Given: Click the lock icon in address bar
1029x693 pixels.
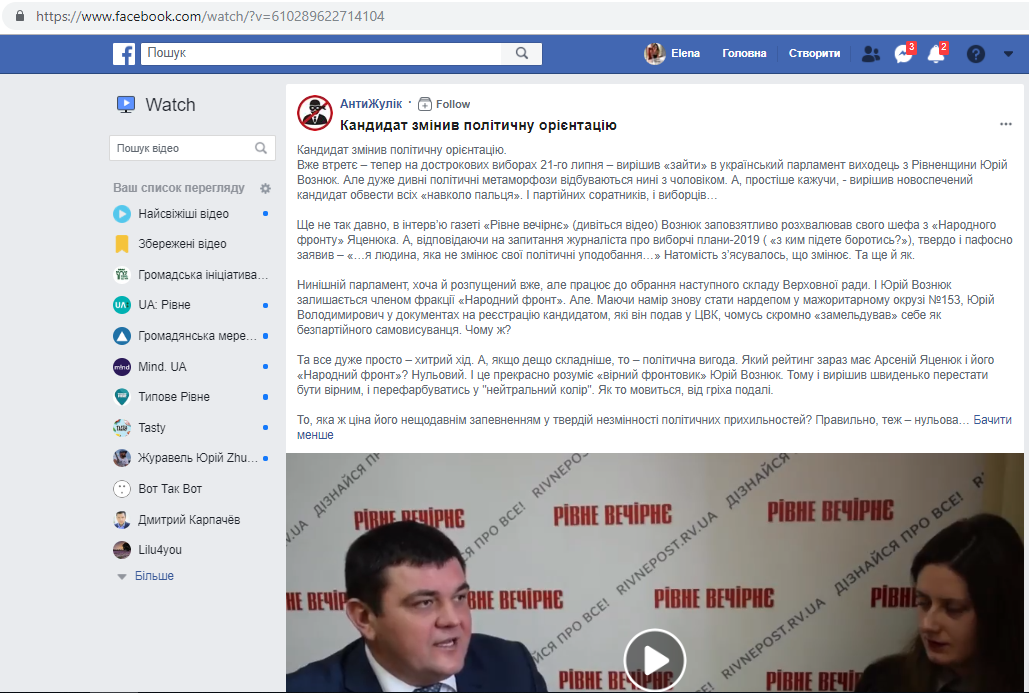Looking at the screenshot, I should click(x=20, y=16).
